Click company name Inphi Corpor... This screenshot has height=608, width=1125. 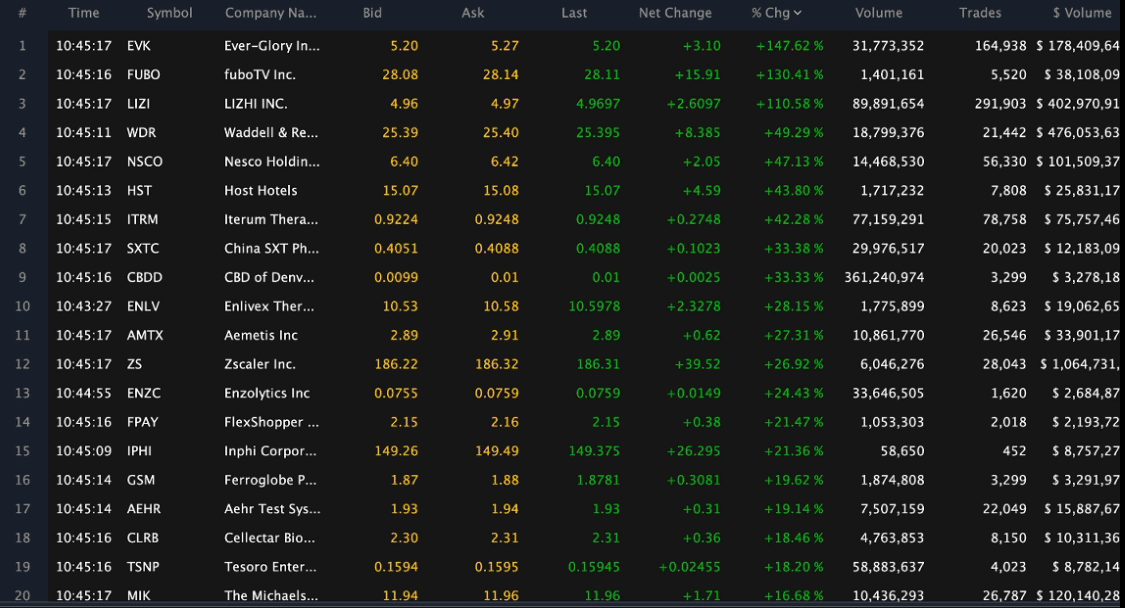tap(270, 451)
